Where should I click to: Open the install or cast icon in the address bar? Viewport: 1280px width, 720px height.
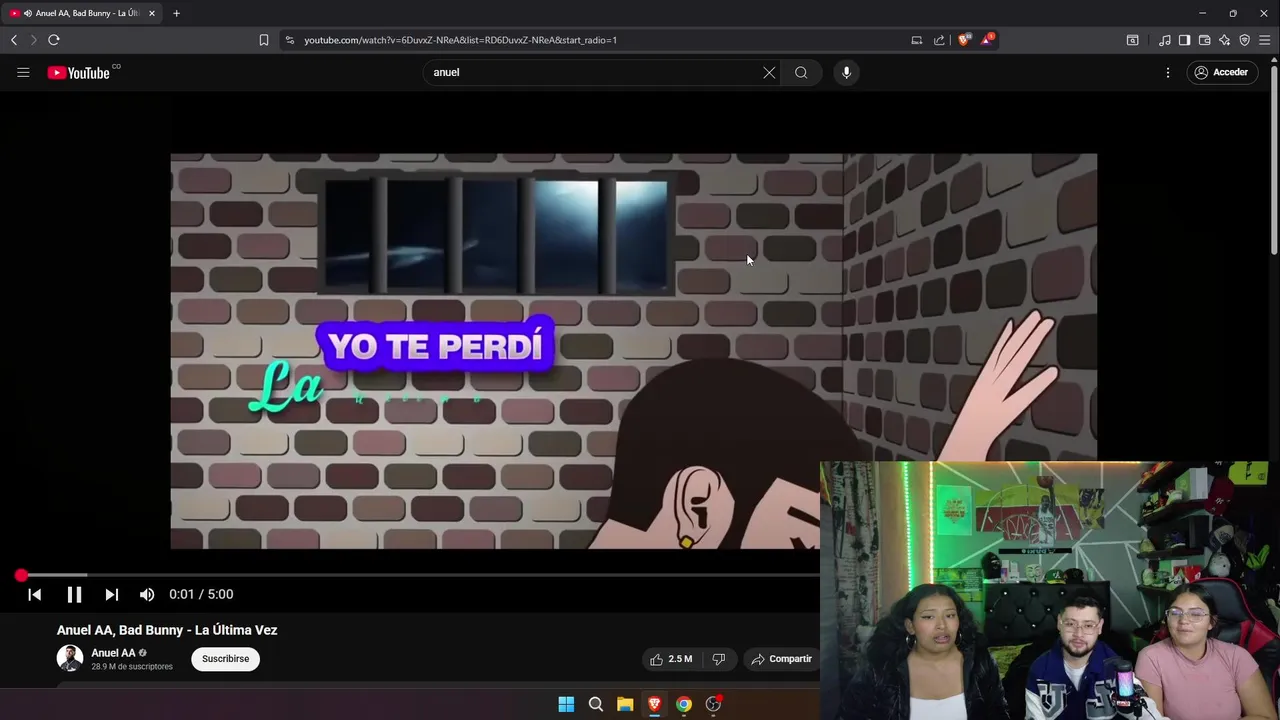click(916, 40)
